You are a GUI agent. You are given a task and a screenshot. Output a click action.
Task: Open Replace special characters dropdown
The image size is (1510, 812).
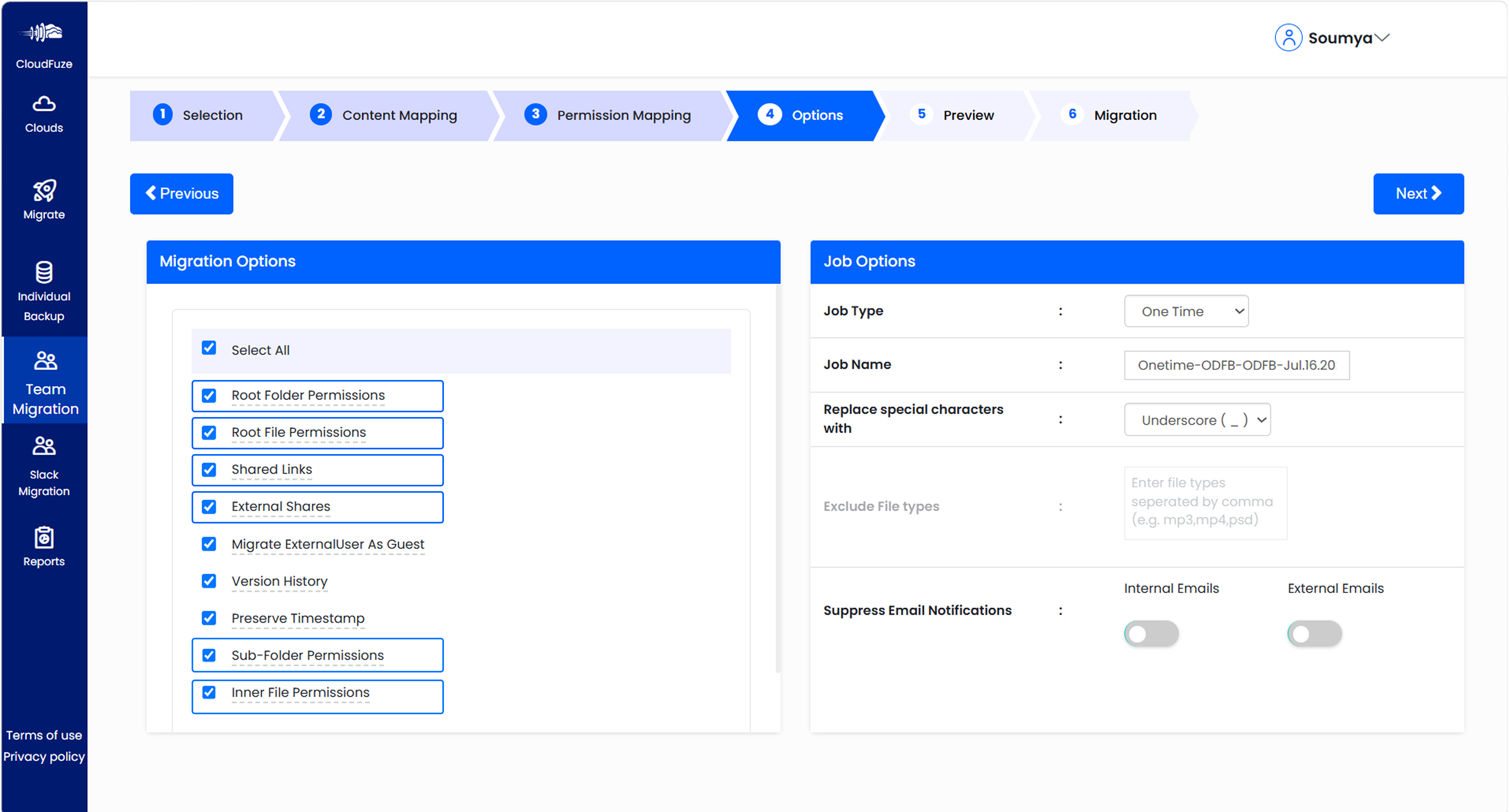[1197, 419]
